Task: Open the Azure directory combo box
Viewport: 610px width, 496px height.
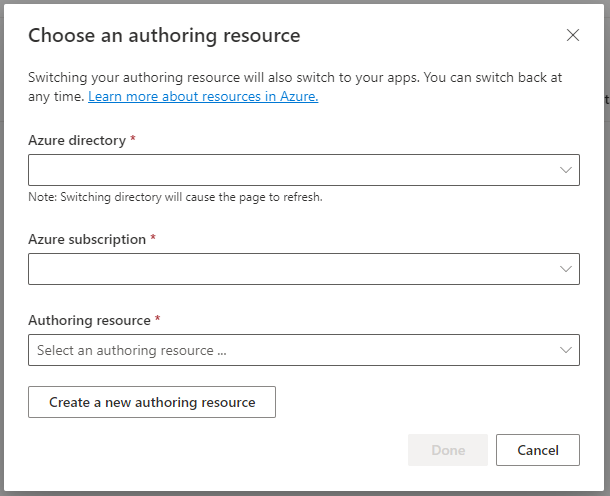Action: pyautogui.click(x=304, y=170)
